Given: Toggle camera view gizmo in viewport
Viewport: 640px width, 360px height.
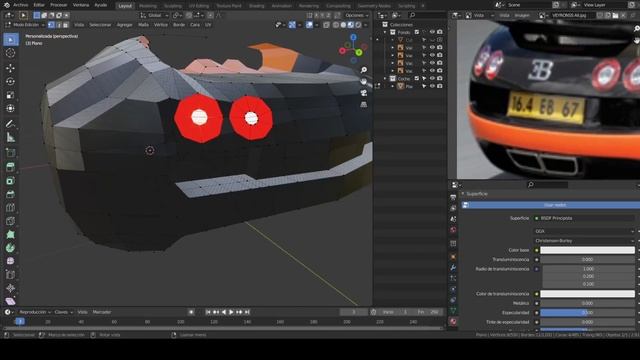Looking at the screenshot, I should point(364,93).
